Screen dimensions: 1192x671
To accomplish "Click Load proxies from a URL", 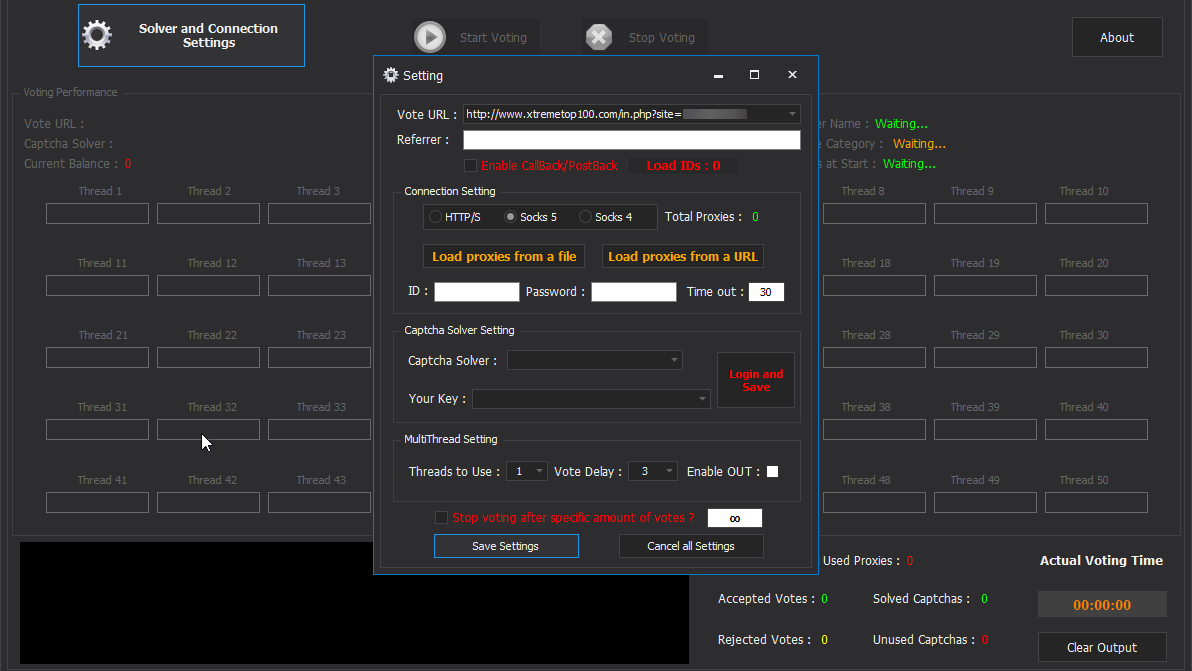I will coord(683,257).
